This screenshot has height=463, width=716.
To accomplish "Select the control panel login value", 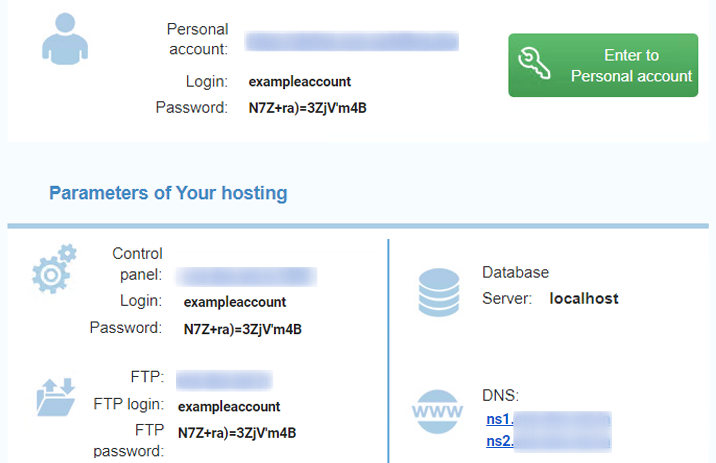I will (235, 302).
